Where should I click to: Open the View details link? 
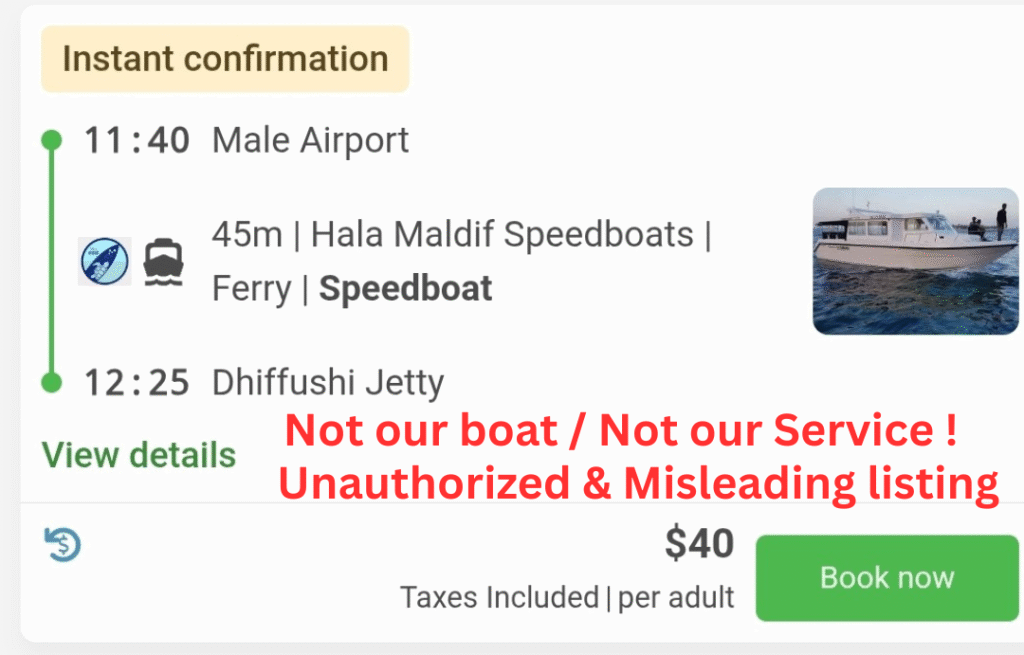(x=139, y=455)
